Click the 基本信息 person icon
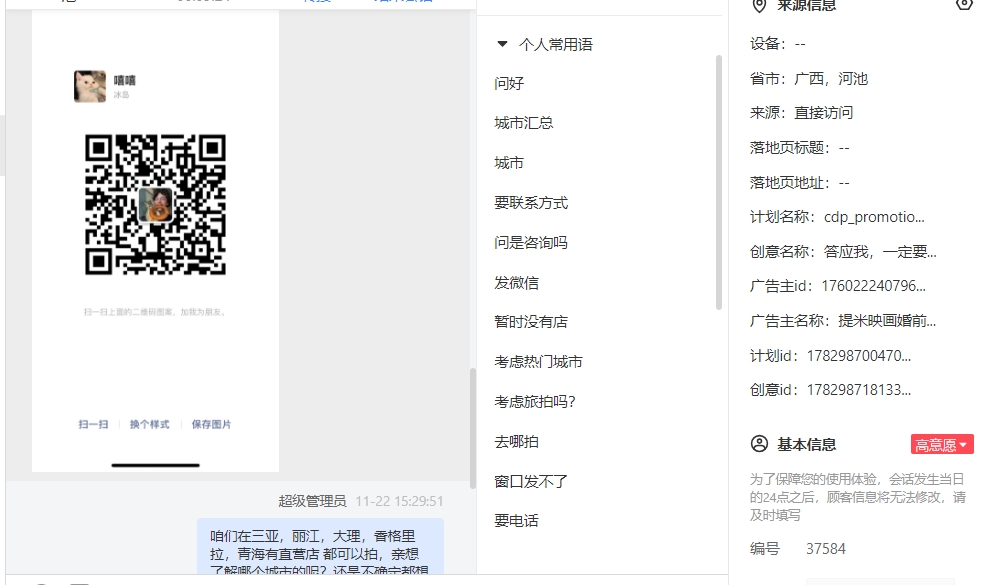 tap(760, 444)
